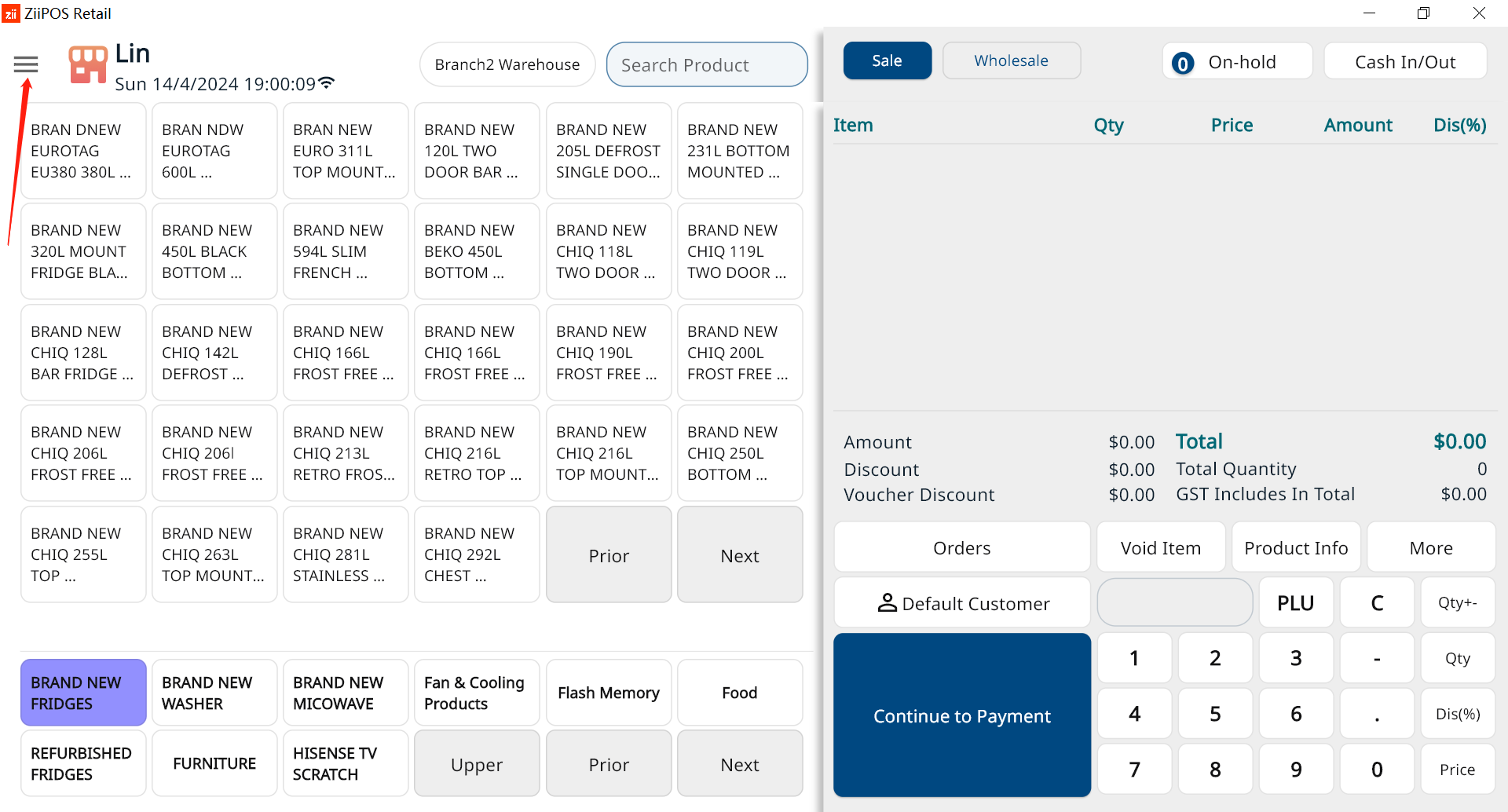The height and width of the screenshot is (812, 1508).
Task: Go to Prior page of products
Action: tap(609, 555)
